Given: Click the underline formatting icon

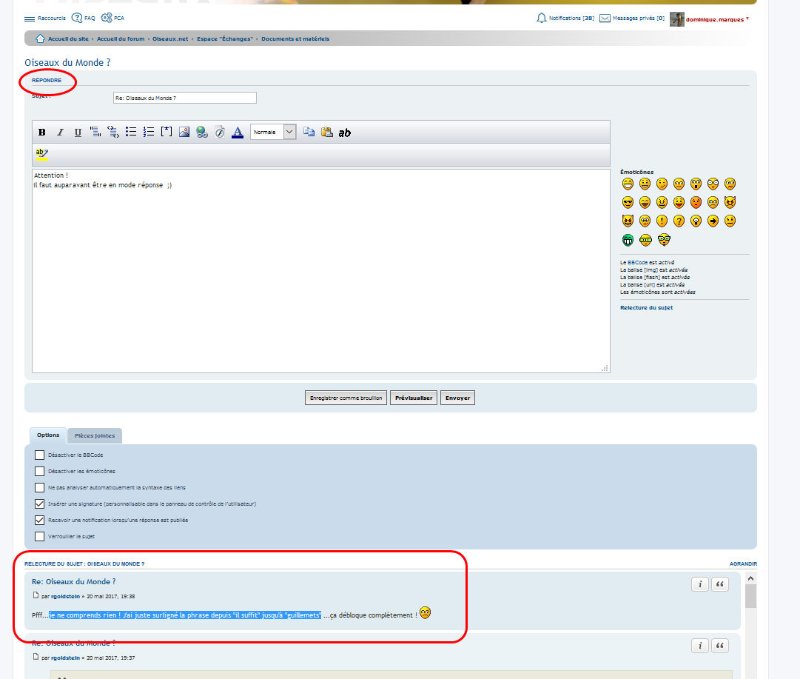Looking at the screenshot, I should point(77,132).
